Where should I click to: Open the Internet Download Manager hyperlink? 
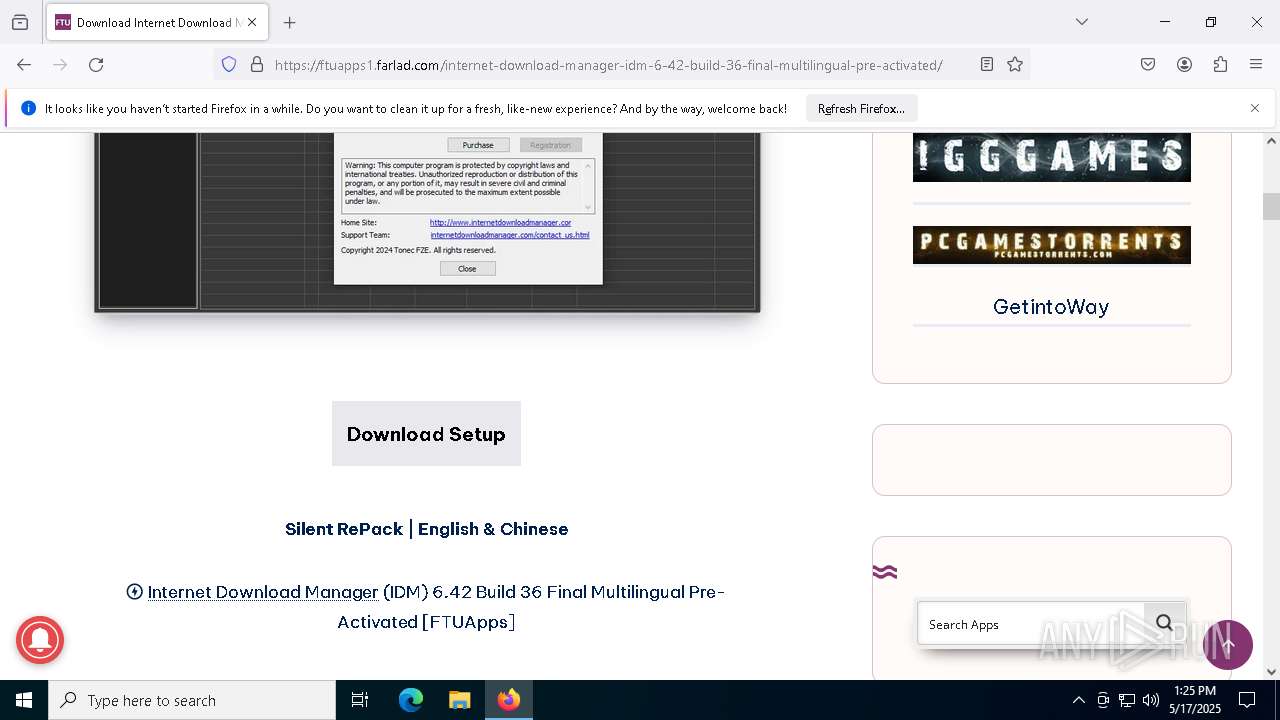(x=263, y=592)
